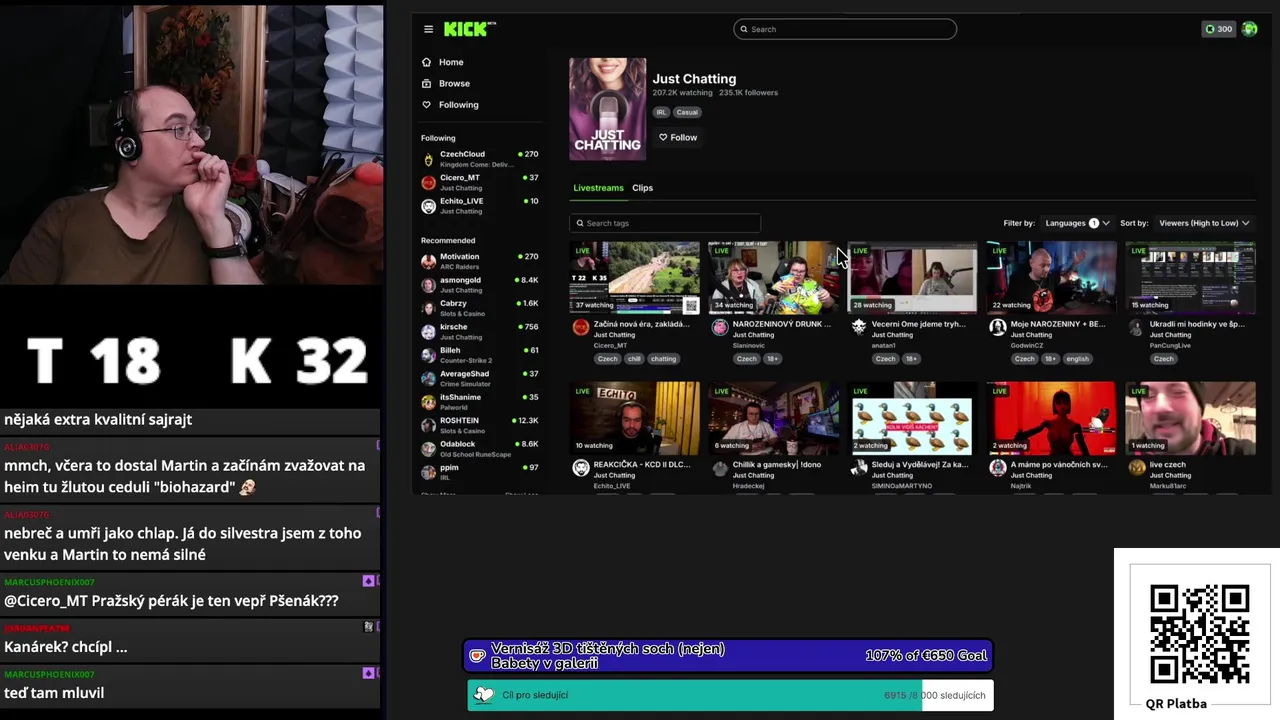This screenshot has height=720, width=1280.
Task: Switch to the Clips tab
Action: point(642,188)
